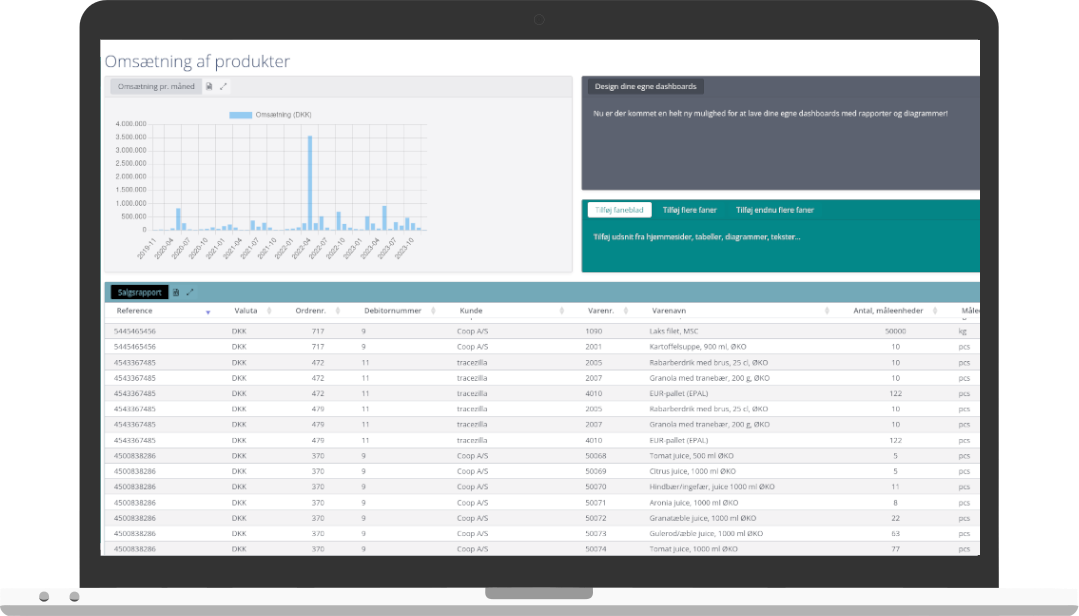Click the Varenr. 50074 cell
The width and height of the screenshot is (1079, 616).
595,549
